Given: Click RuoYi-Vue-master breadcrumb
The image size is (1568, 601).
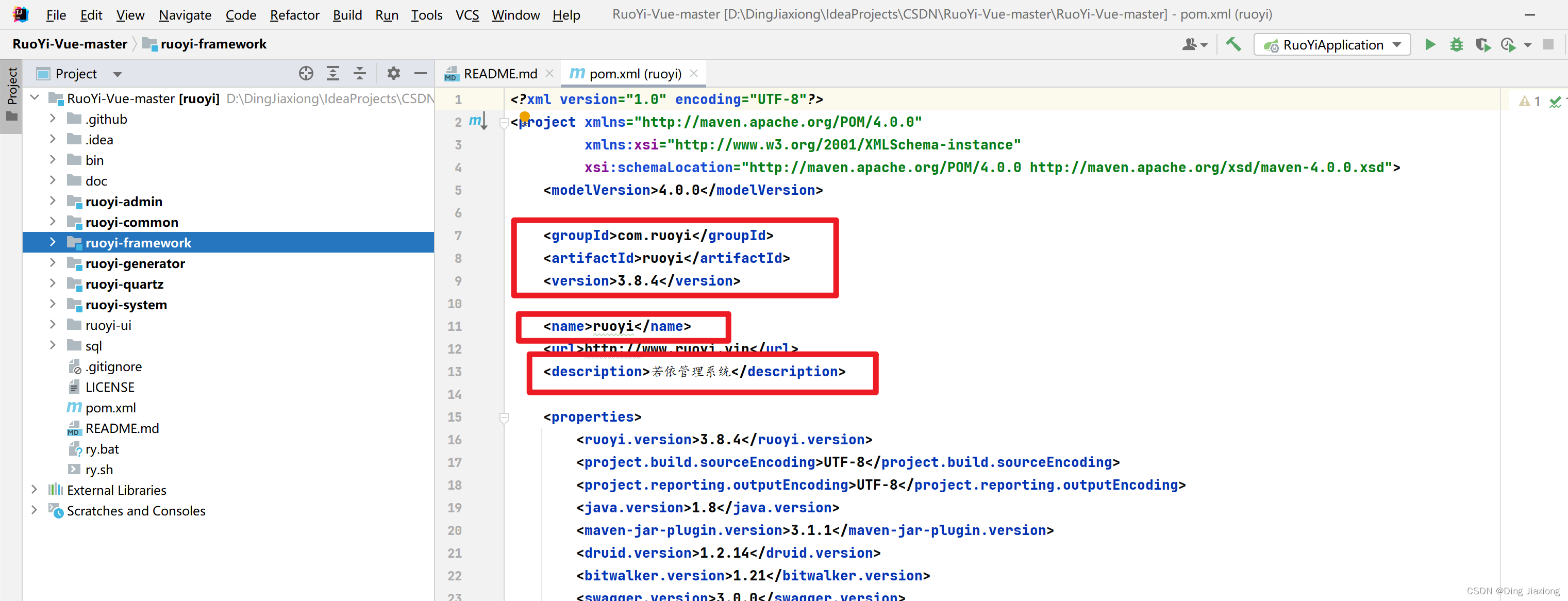Looking at the screenshot, I should 70,44.
